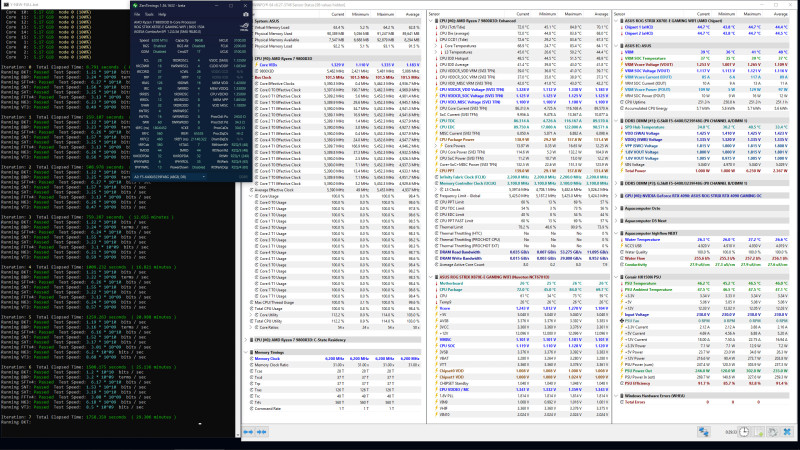Select the Total Errors row under WHEA
Screen dimensions: 800x450
703,402
